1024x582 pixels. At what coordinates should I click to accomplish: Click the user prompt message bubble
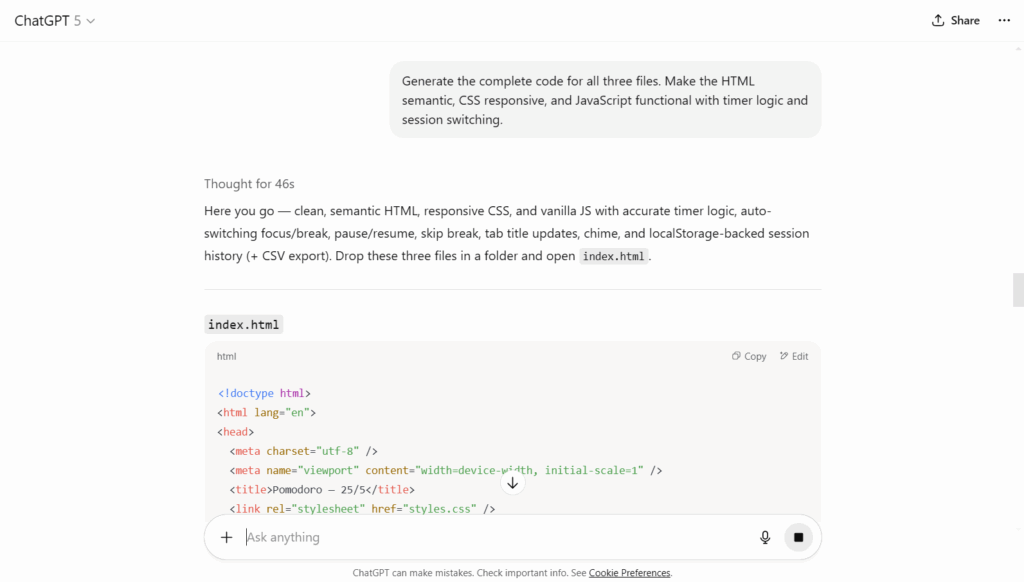pyautogui.click(x=605, y=100)
